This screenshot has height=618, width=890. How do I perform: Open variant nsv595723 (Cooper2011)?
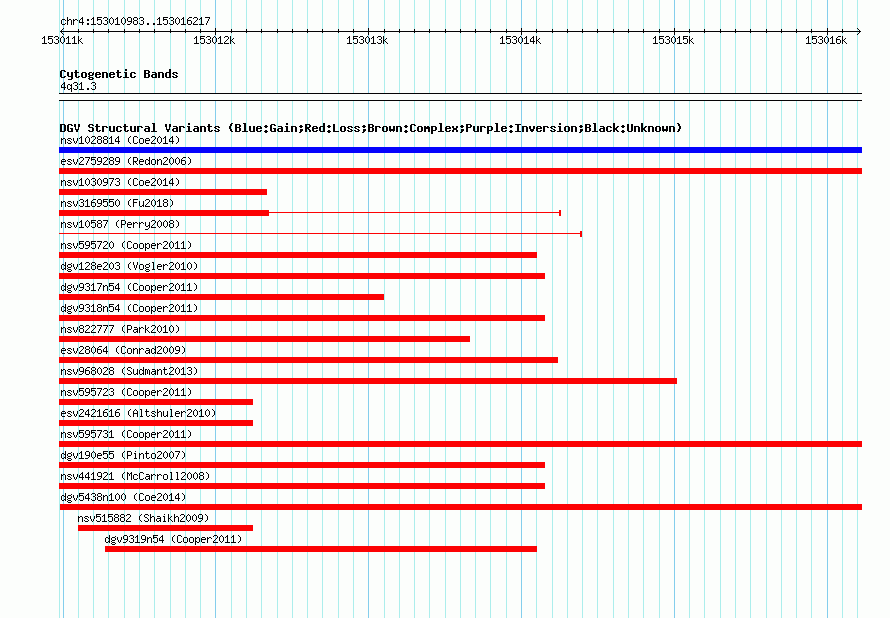[126, 392]
